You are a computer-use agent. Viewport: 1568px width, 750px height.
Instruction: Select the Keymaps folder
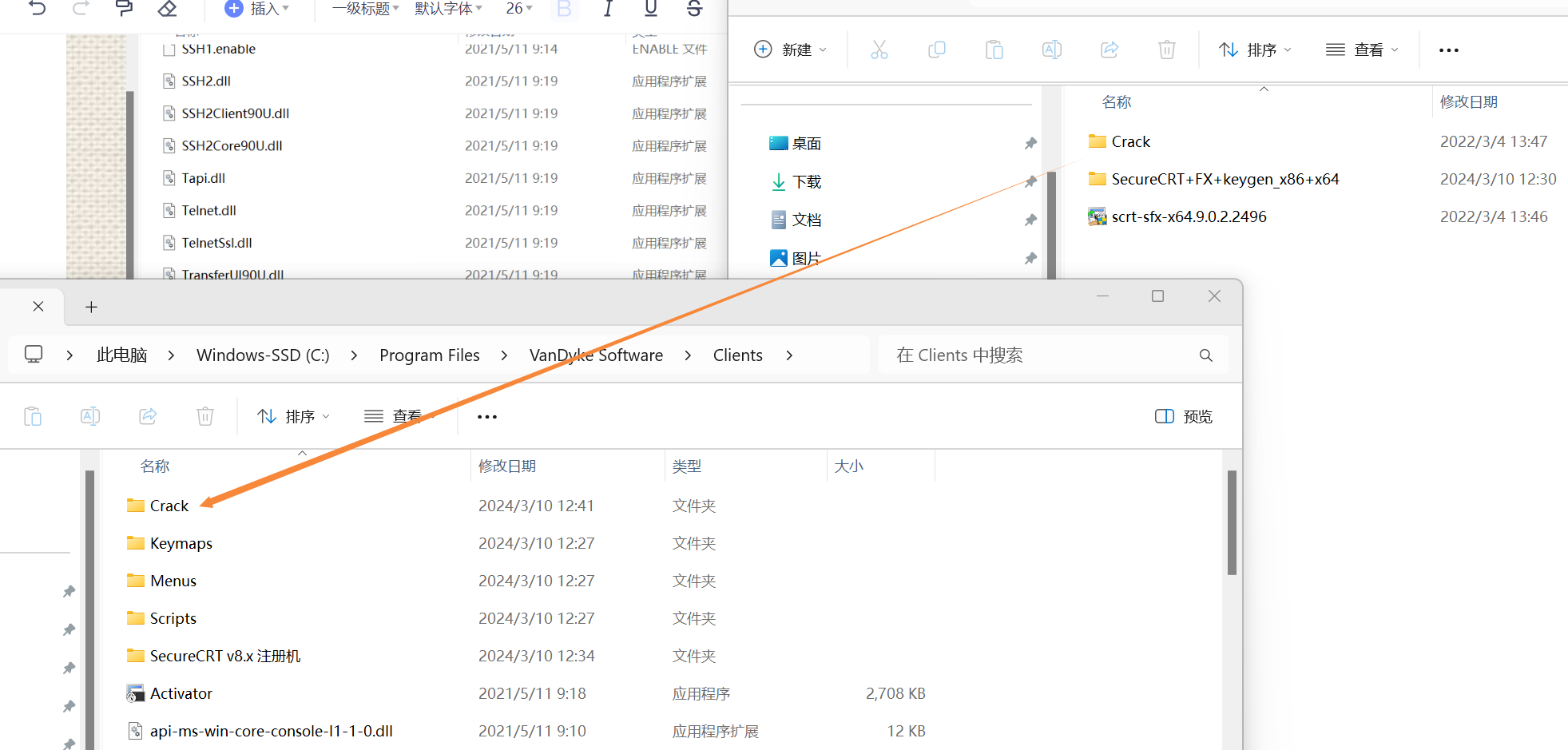coord(169,543)
